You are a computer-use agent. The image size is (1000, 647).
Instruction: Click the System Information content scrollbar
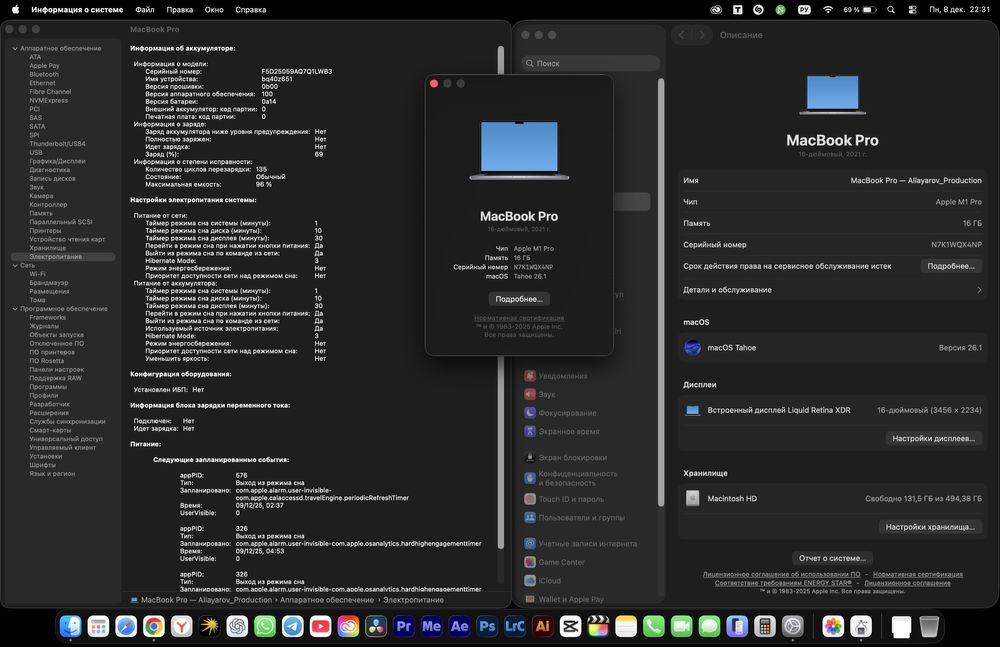pyautogui.click(x=501, y=297)
